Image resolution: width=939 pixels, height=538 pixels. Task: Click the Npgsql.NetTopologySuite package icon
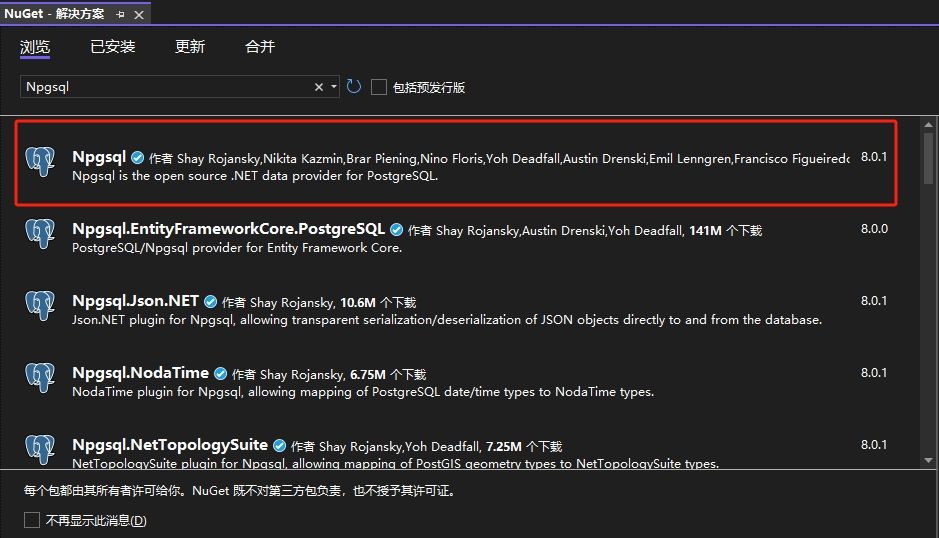tap(40, 449)
